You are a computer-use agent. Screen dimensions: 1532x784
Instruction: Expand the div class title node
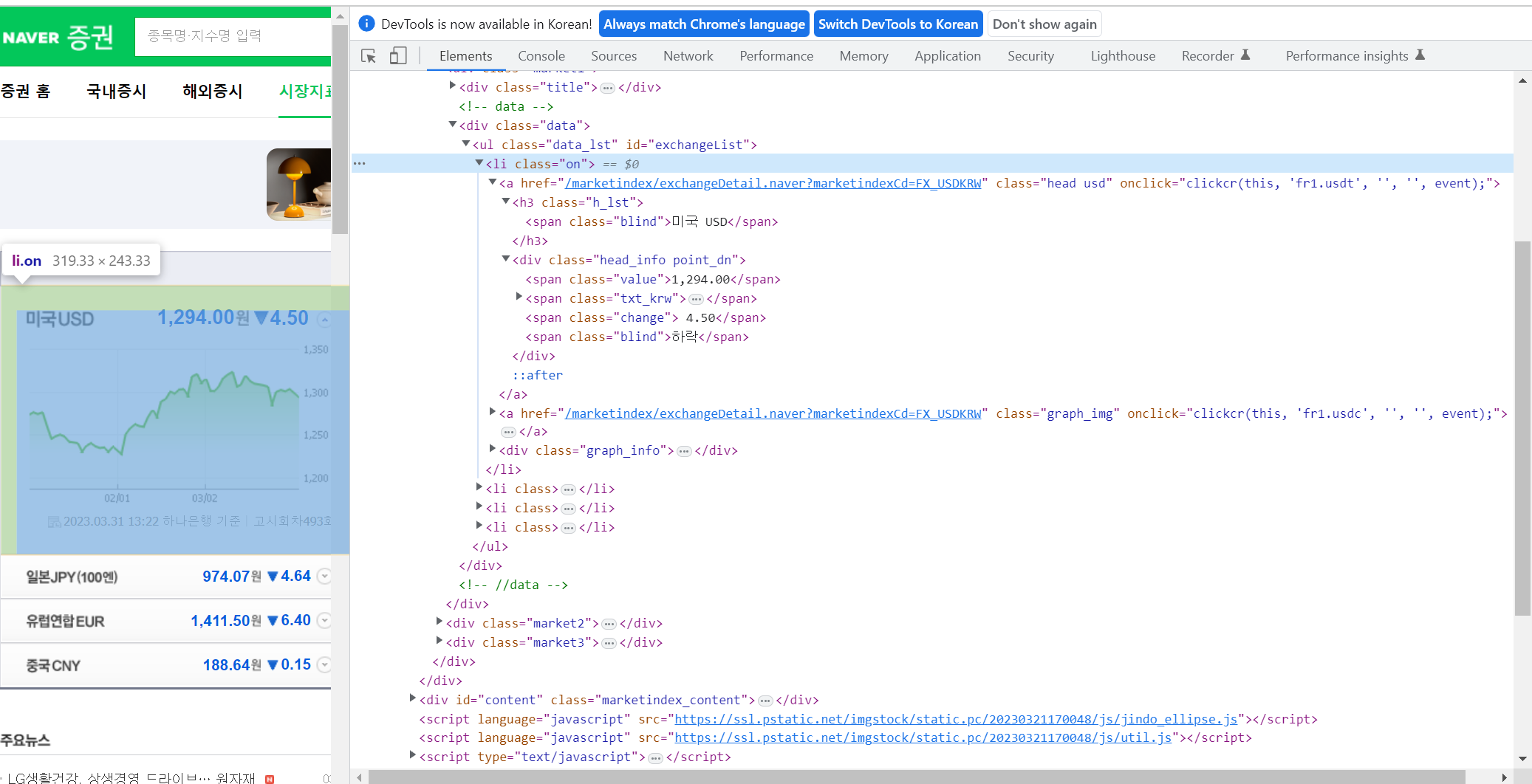coord(452,86)
